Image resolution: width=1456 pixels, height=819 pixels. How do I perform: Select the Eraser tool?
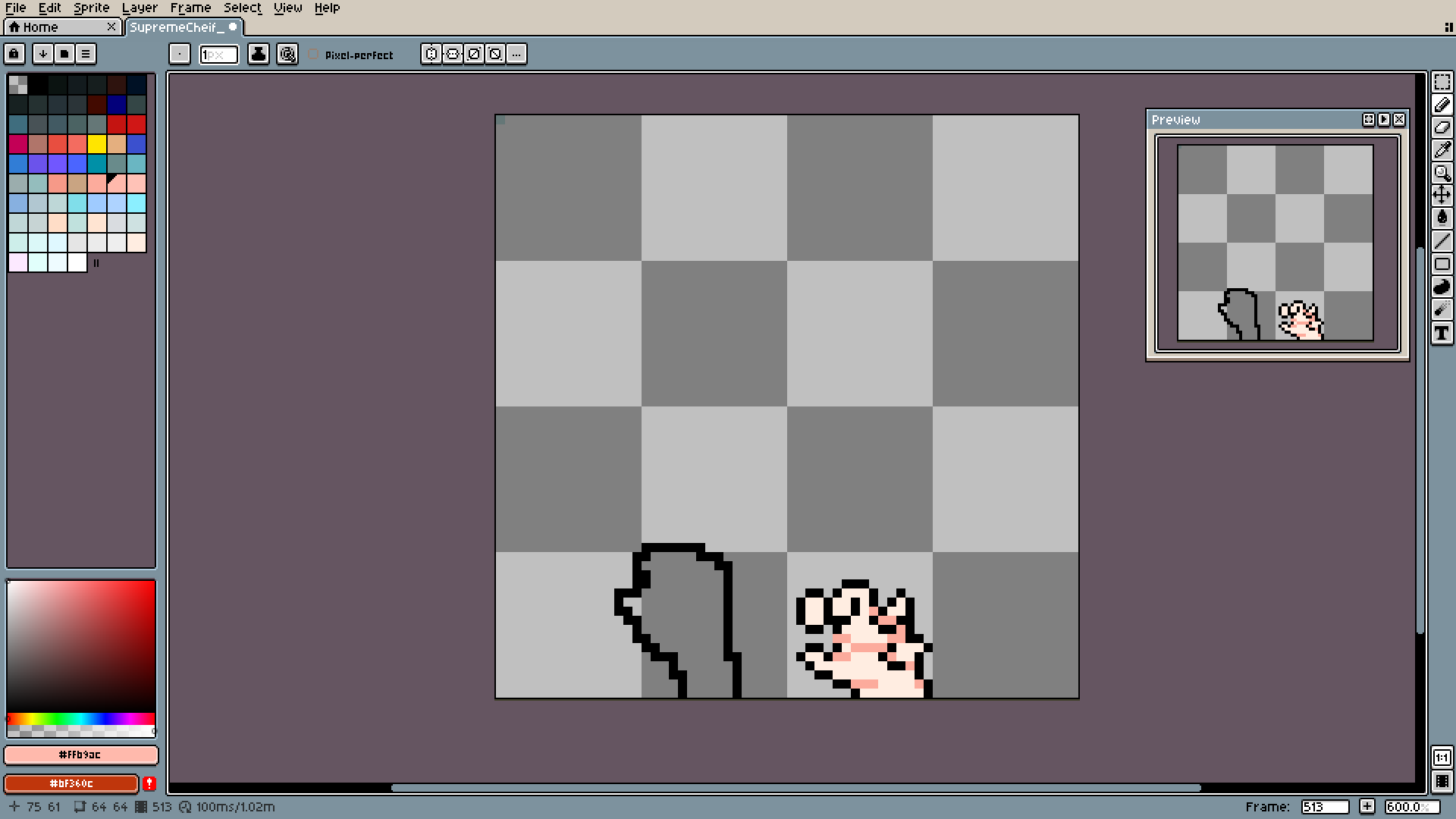tap(1442, 127)
